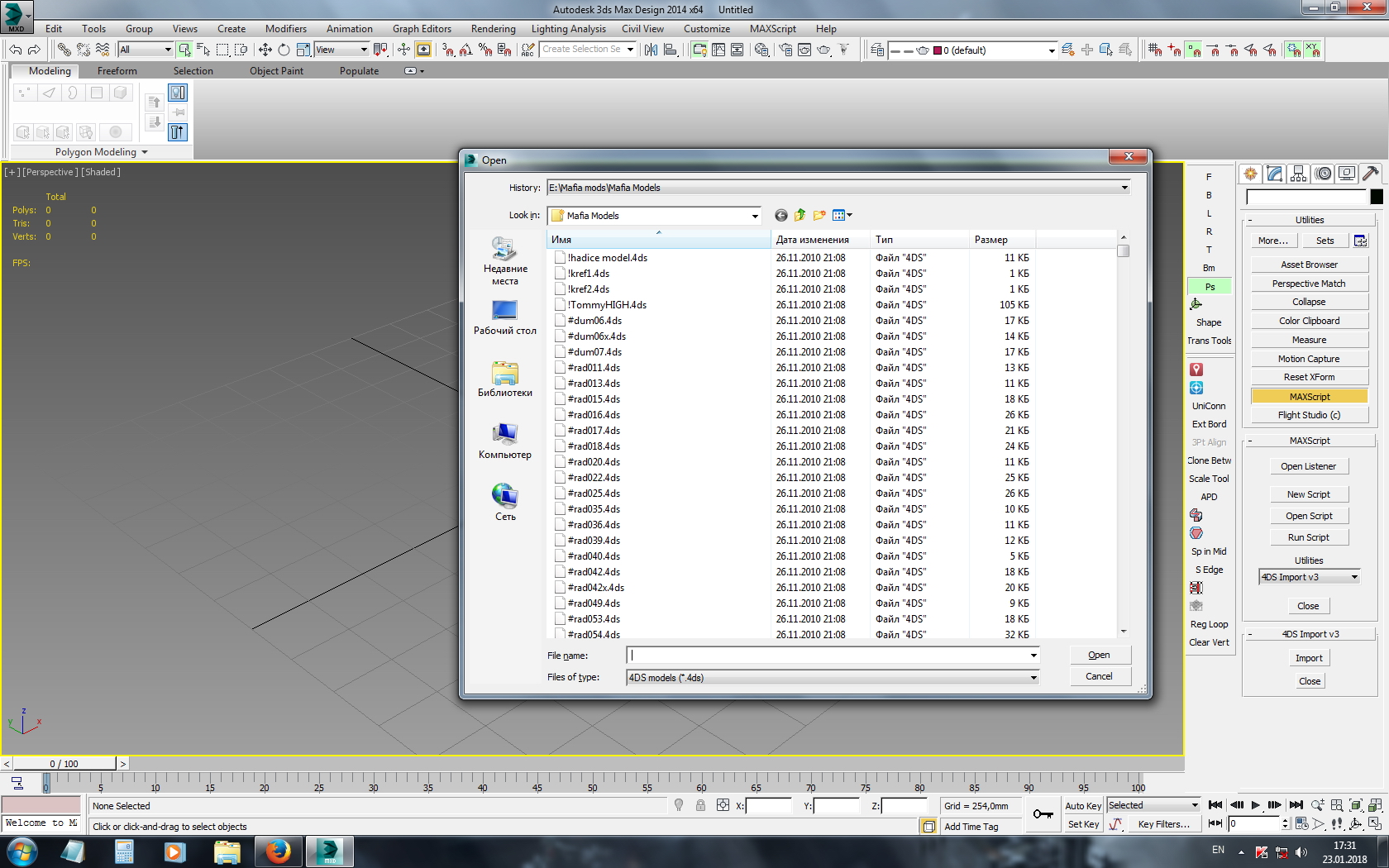The height and width of the screenshot is (868, 1389).
Task: Click the Set Keys large key icon
Action: tap(1043, 814)
